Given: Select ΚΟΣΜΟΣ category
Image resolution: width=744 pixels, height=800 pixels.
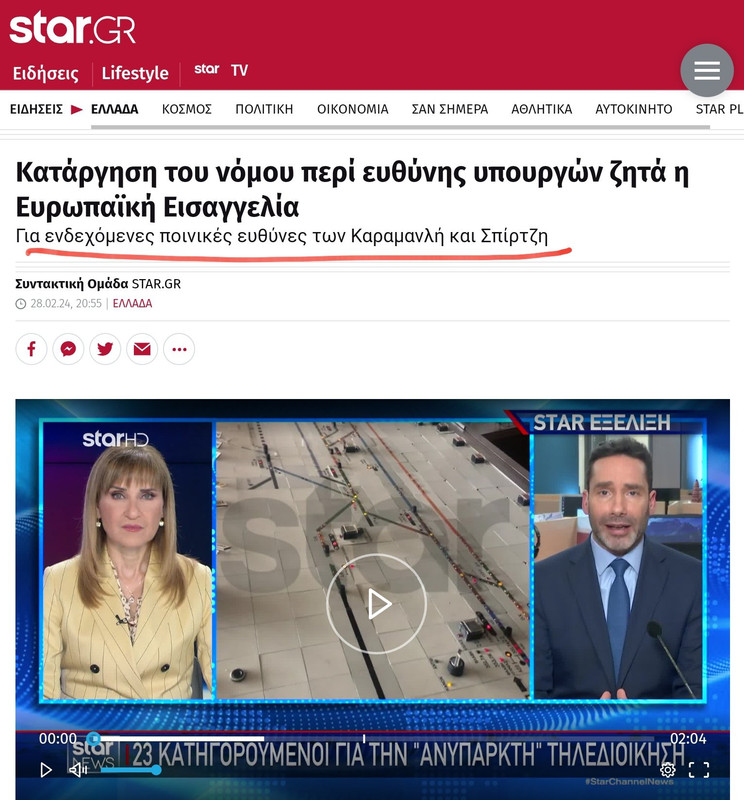Looking at the screenshot, I should point(187,109).
